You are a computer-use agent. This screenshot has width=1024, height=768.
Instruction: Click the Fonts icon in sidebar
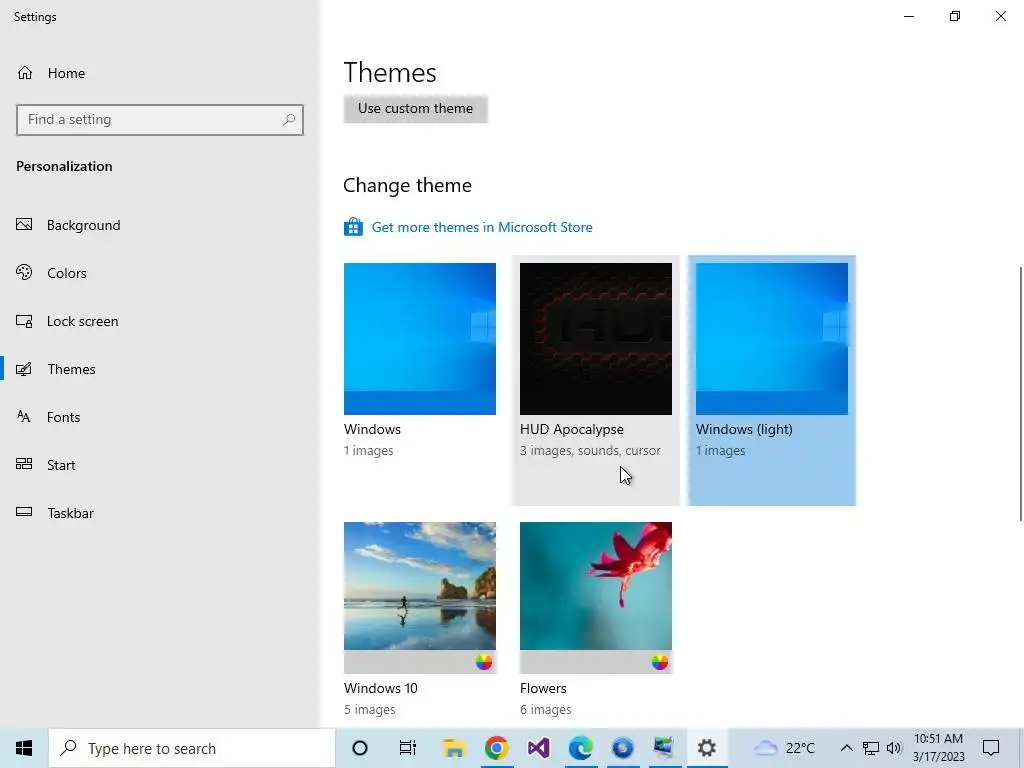24,417
